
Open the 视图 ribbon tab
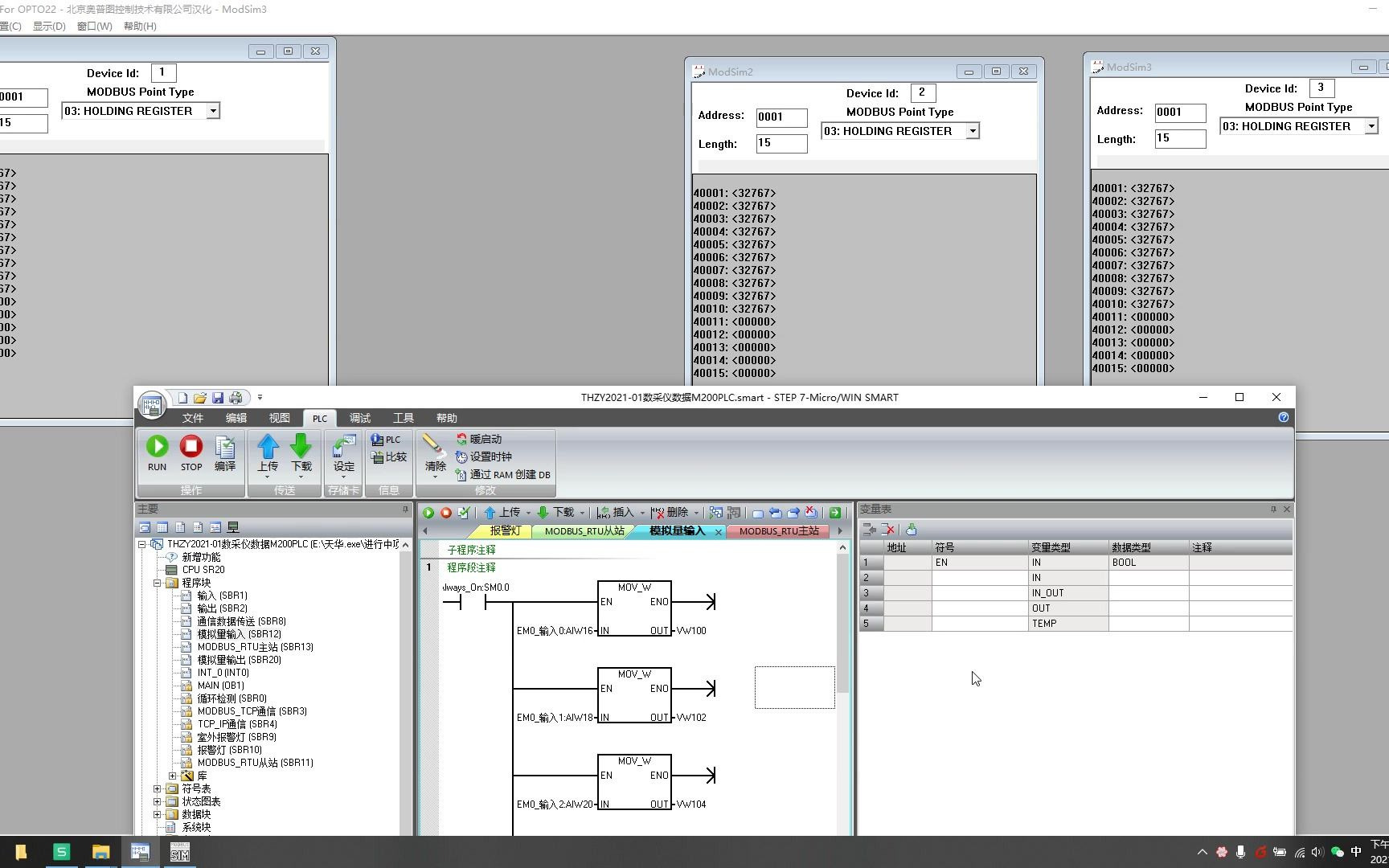[279, 418]
